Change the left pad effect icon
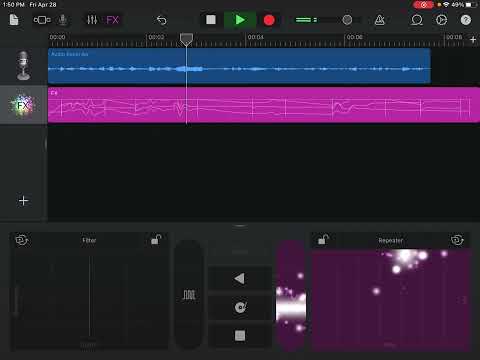This screenshot has width=480, height=360. coord(22,240)
